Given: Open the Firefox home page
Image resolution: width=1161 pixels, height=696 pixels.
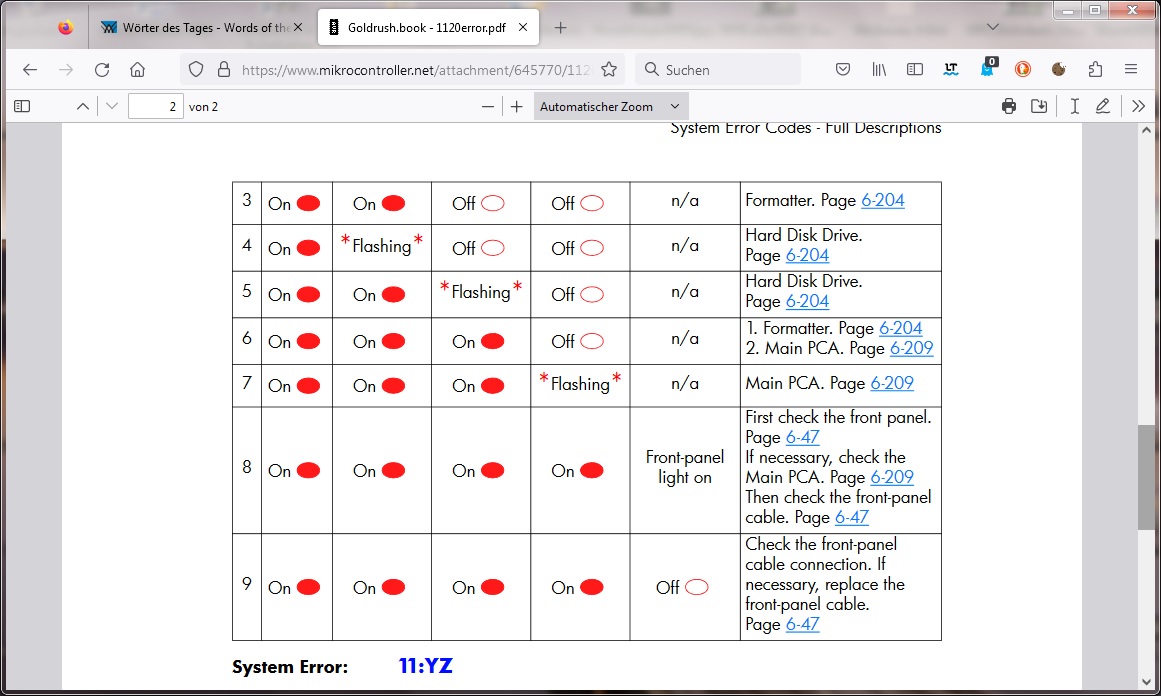Looking at the screenshot, I should pos(138,70).
